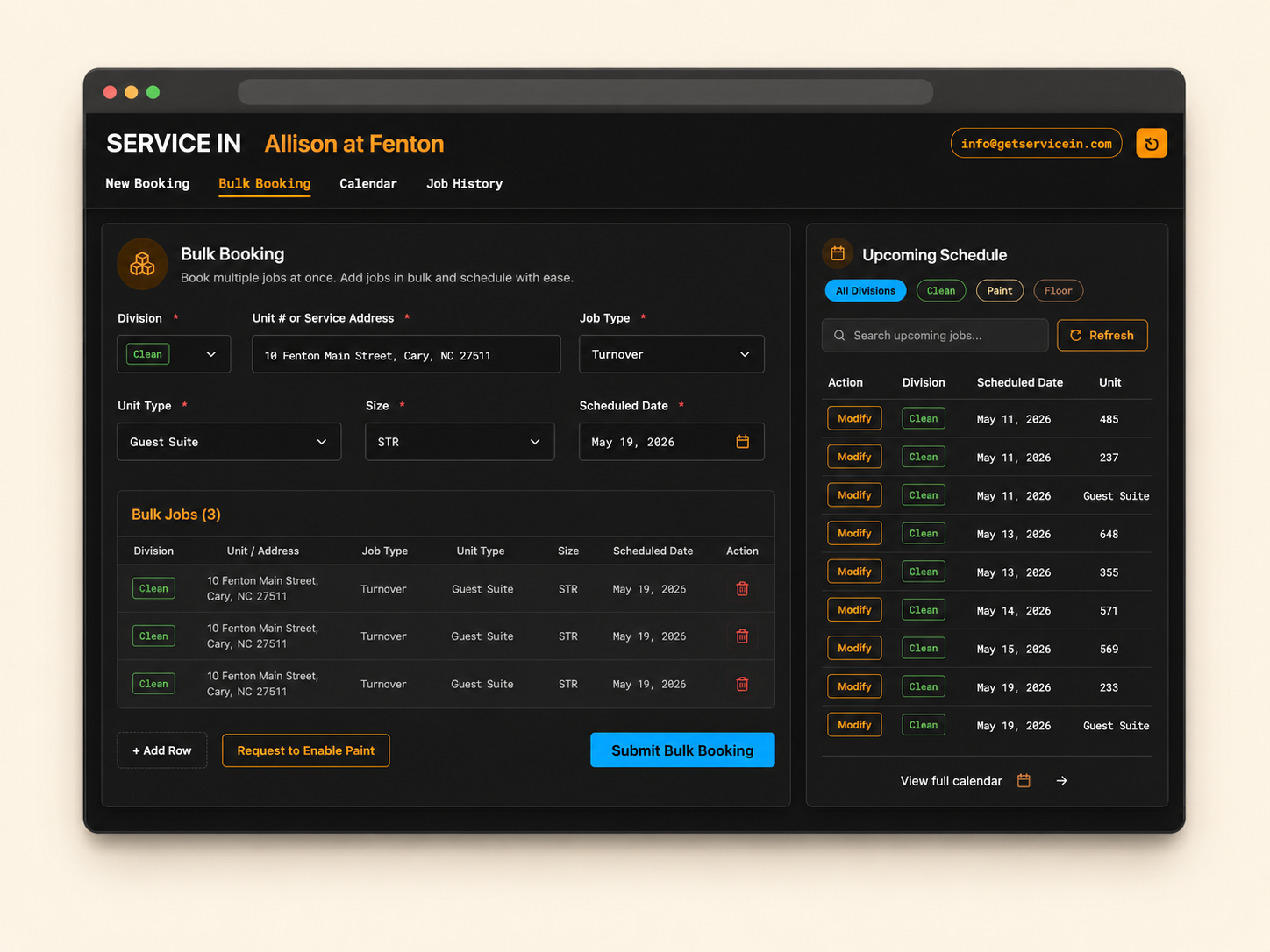This screenshot has width=1270, height=952.
Task: Filter schedule by Floor division chip
Action: pos(1059,290)
